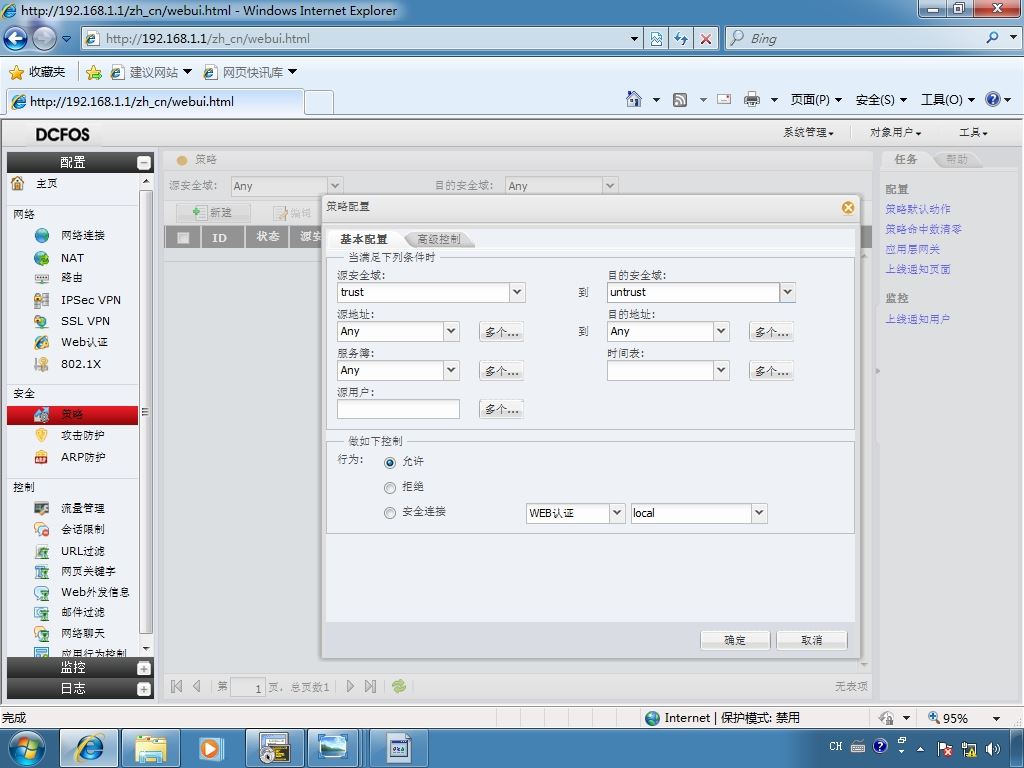Open the 策略默认动作 link
Viewport: 1024px width, 768px height.
click(918, 209)
